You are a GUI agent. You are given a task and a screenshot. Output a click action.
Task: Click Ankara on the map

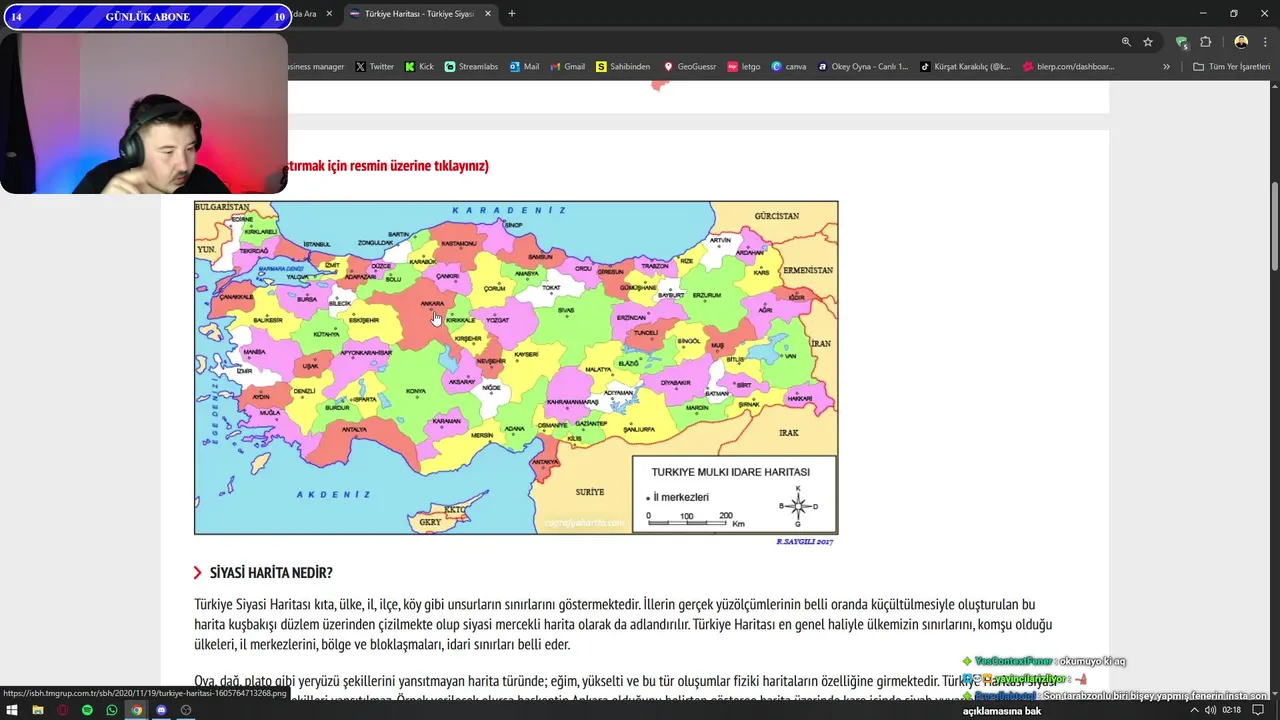click(x=432, y=304)
